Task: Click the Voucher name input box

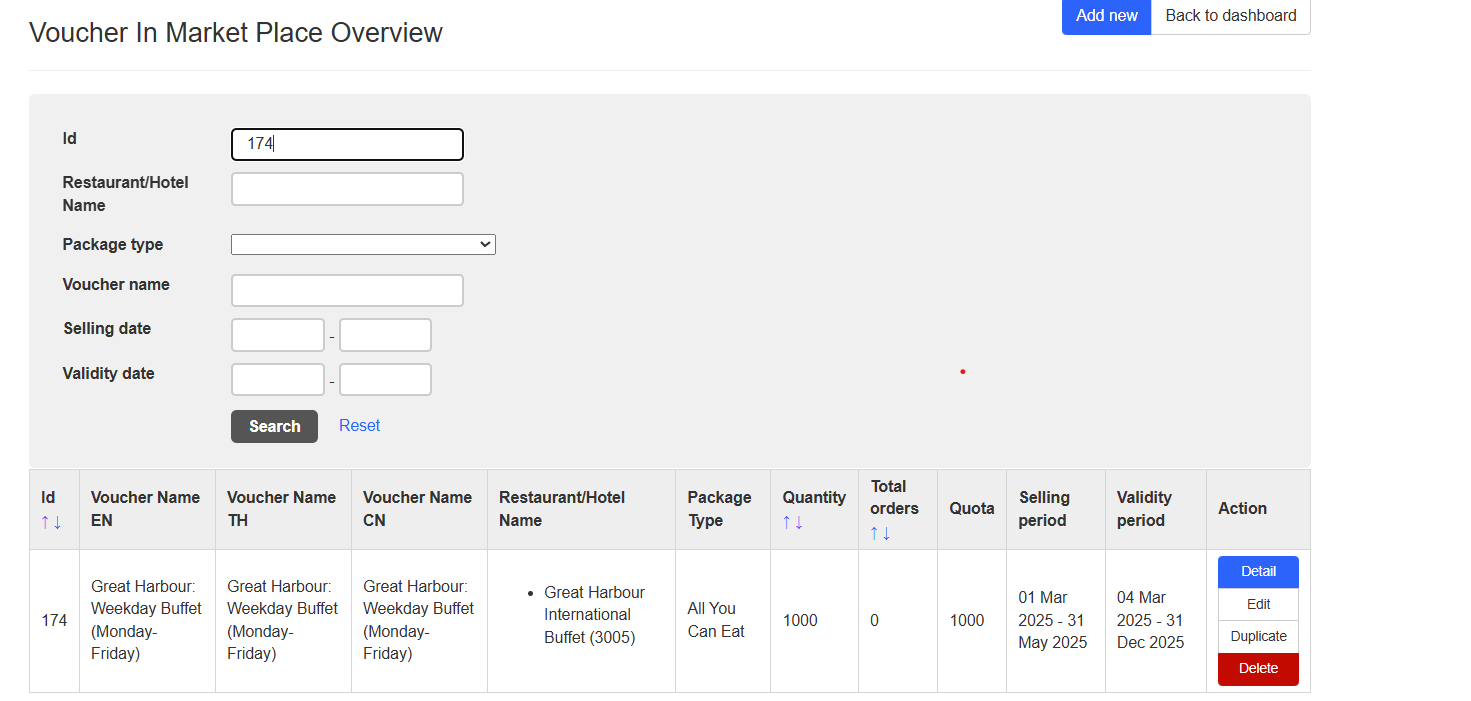Action: click(x=347, y=290)
